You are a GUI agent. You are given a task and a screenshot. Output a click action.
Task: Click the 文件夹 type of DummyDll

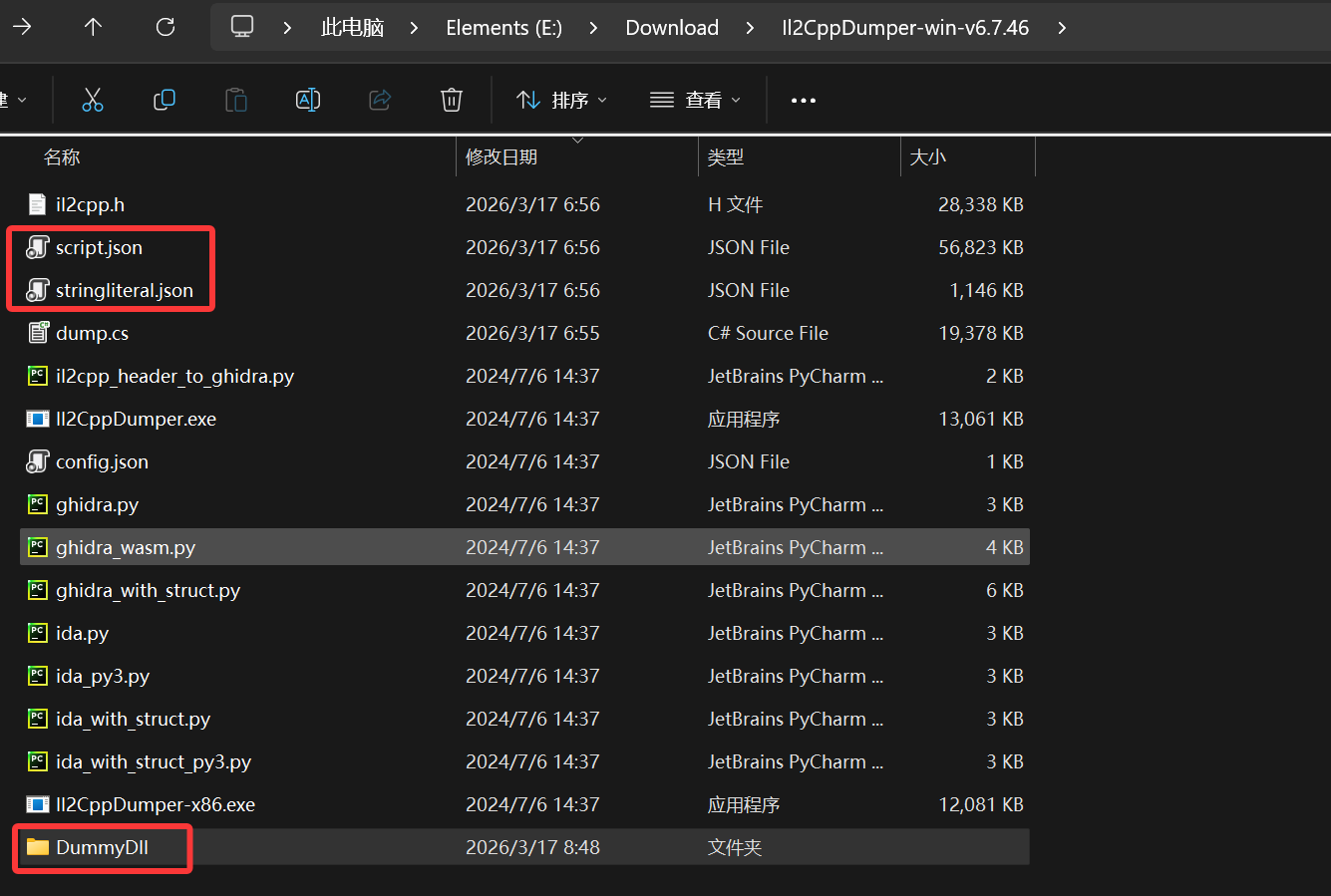pos(735,847)
